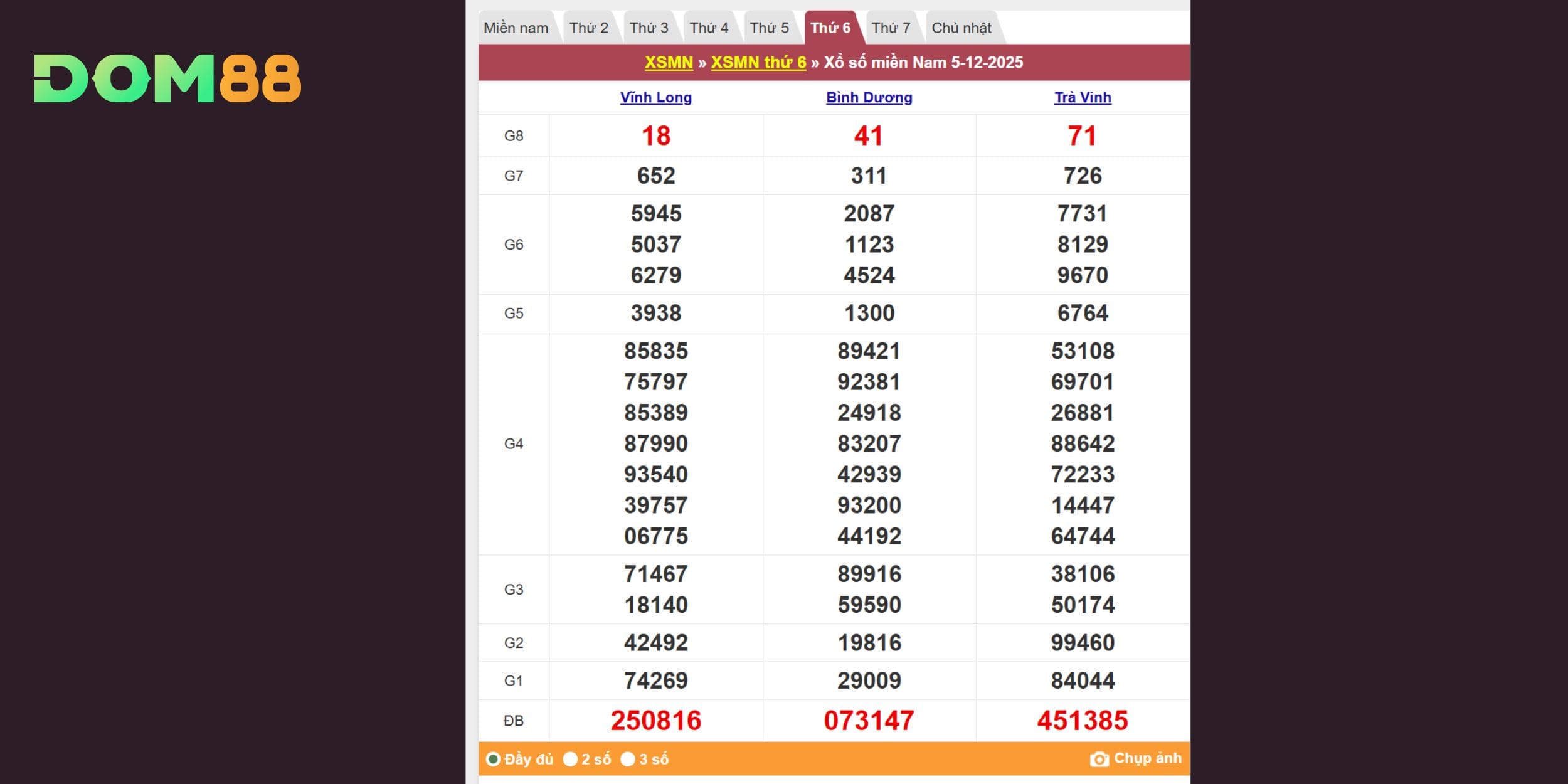1568x784 pixels.
Task: Switch to the Miền nam tab
Action: click(x=516, y=28)
